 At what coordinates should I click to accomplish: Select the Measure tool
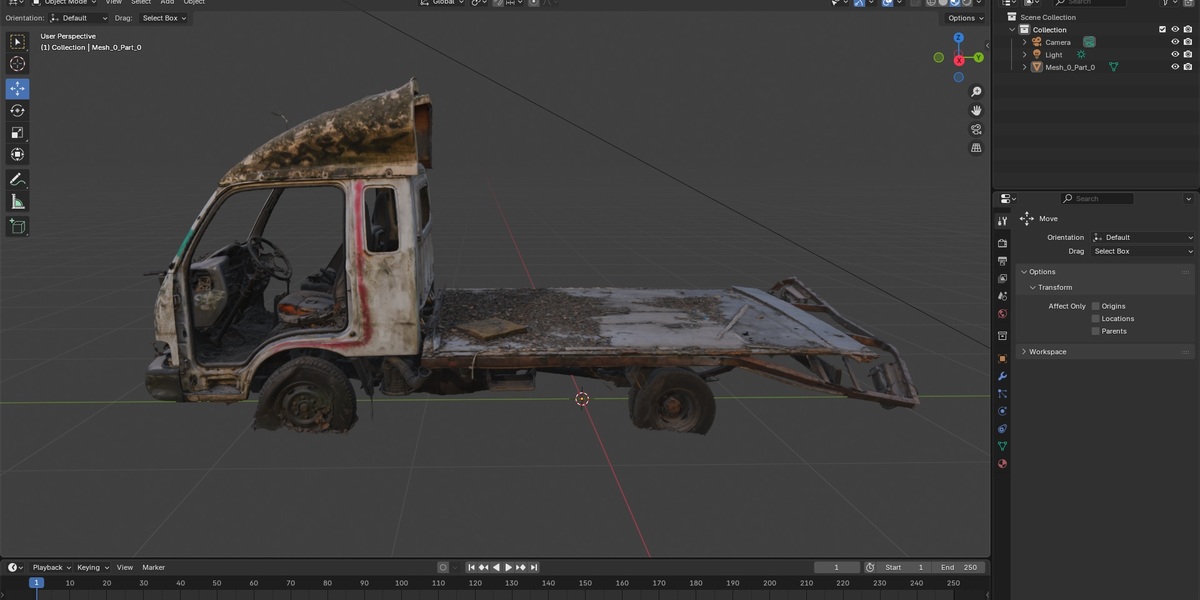[17, 202]
